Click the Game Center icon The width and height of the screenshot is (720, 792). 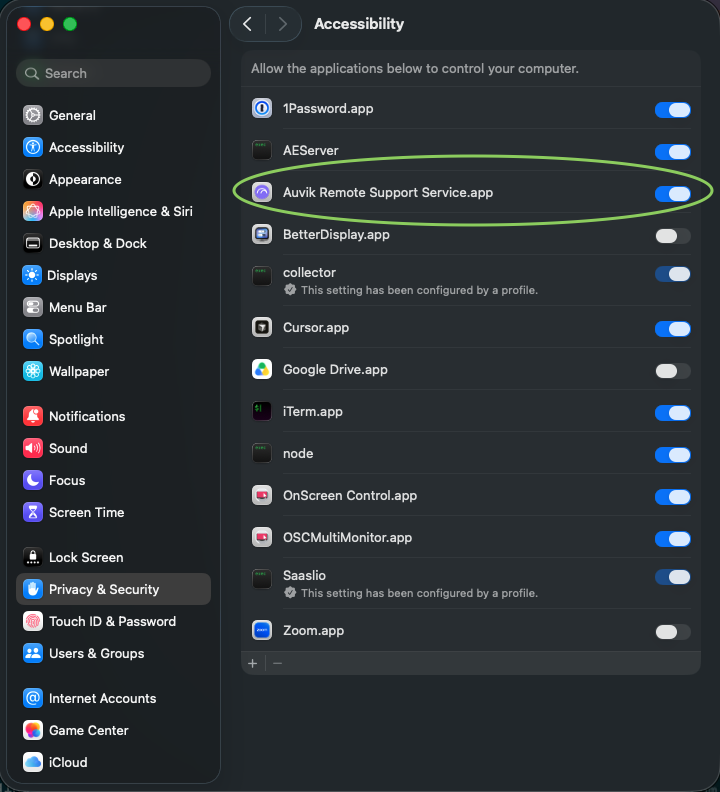click(33, 730)
